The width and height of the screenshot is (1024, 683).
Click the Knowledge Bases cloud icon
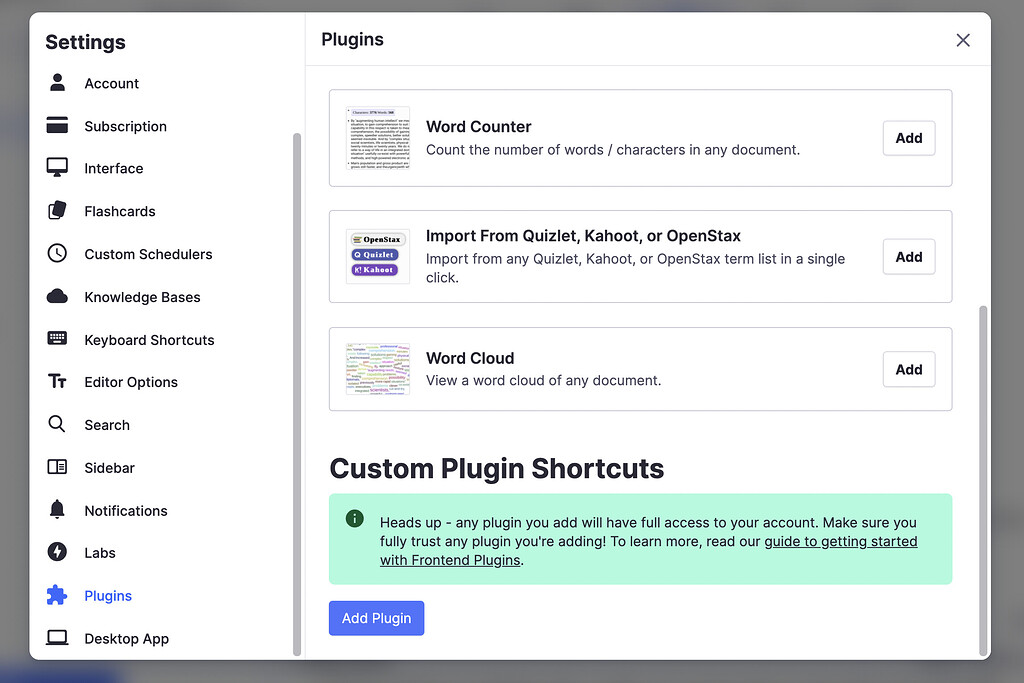click(x=57, y=296)
